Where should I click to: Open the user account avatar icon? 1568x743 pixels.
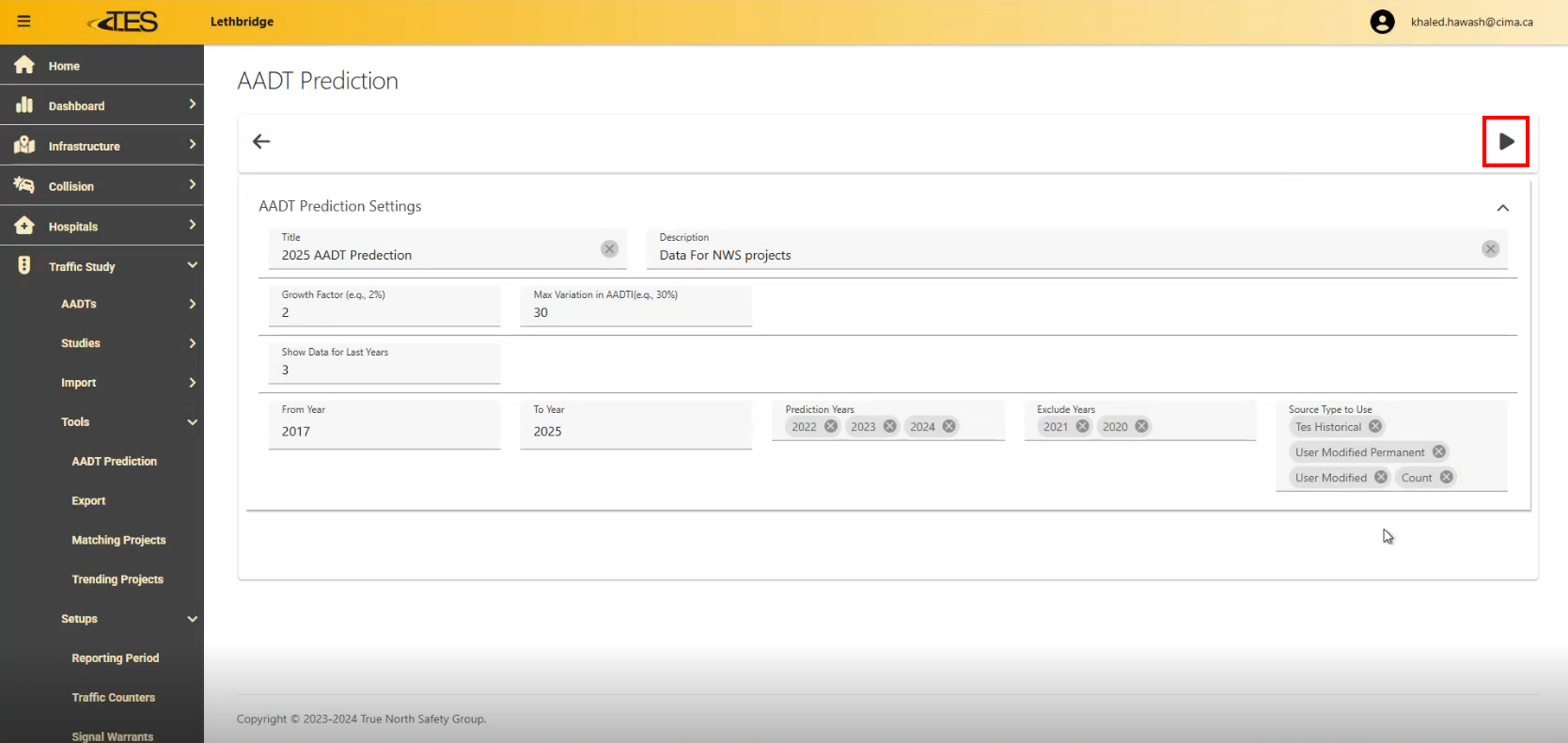point(1382,22)
